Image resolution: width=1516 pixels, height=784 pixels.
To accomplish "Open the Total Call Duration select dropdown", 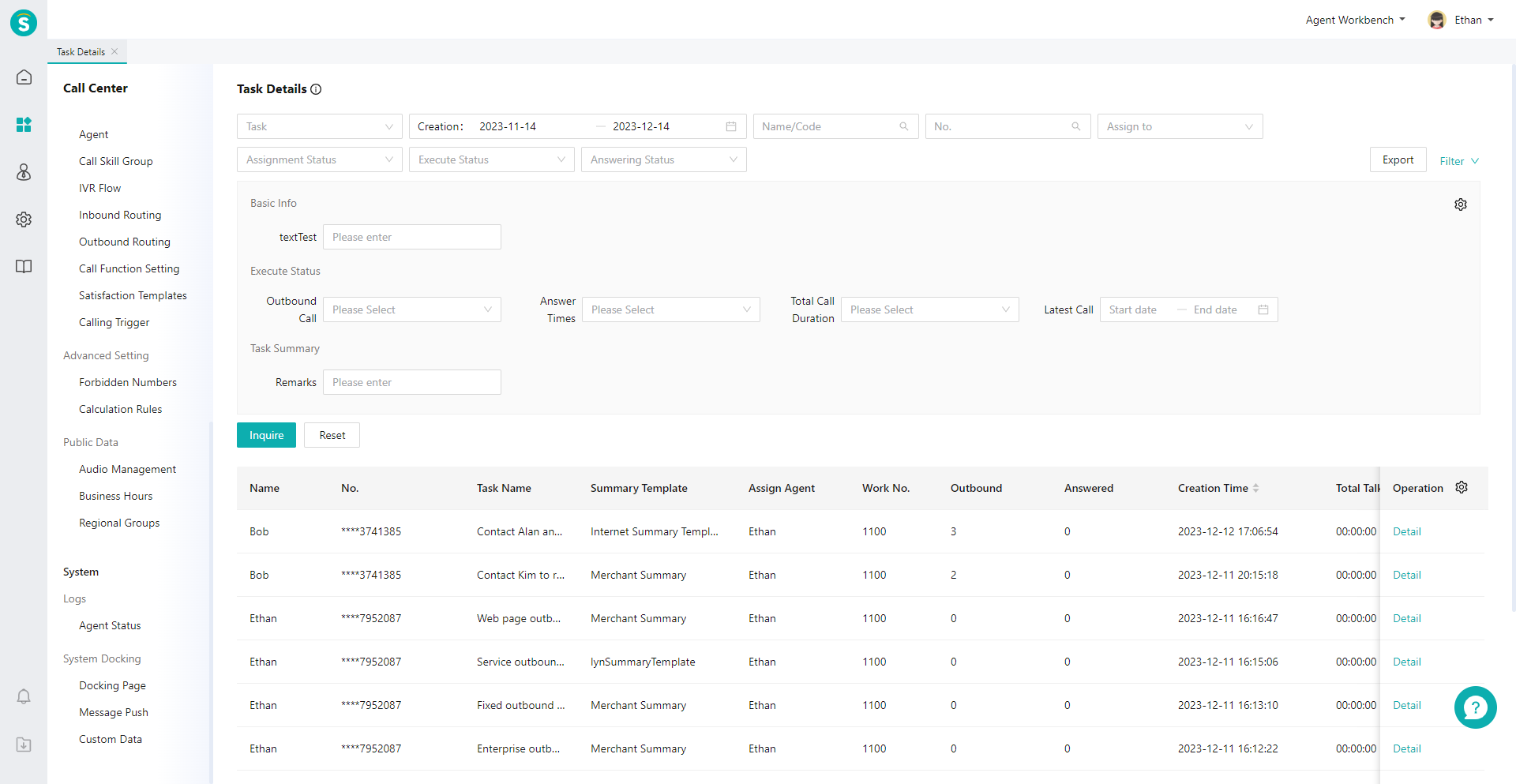I will tap(930, 309).
